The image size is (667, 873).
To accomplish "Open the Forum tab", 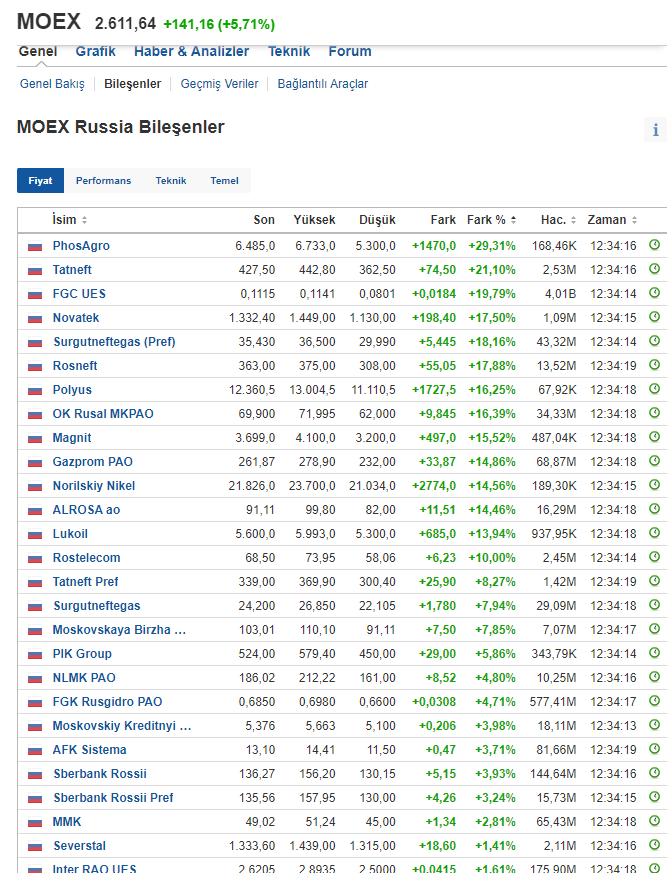I will pos(350,51).
